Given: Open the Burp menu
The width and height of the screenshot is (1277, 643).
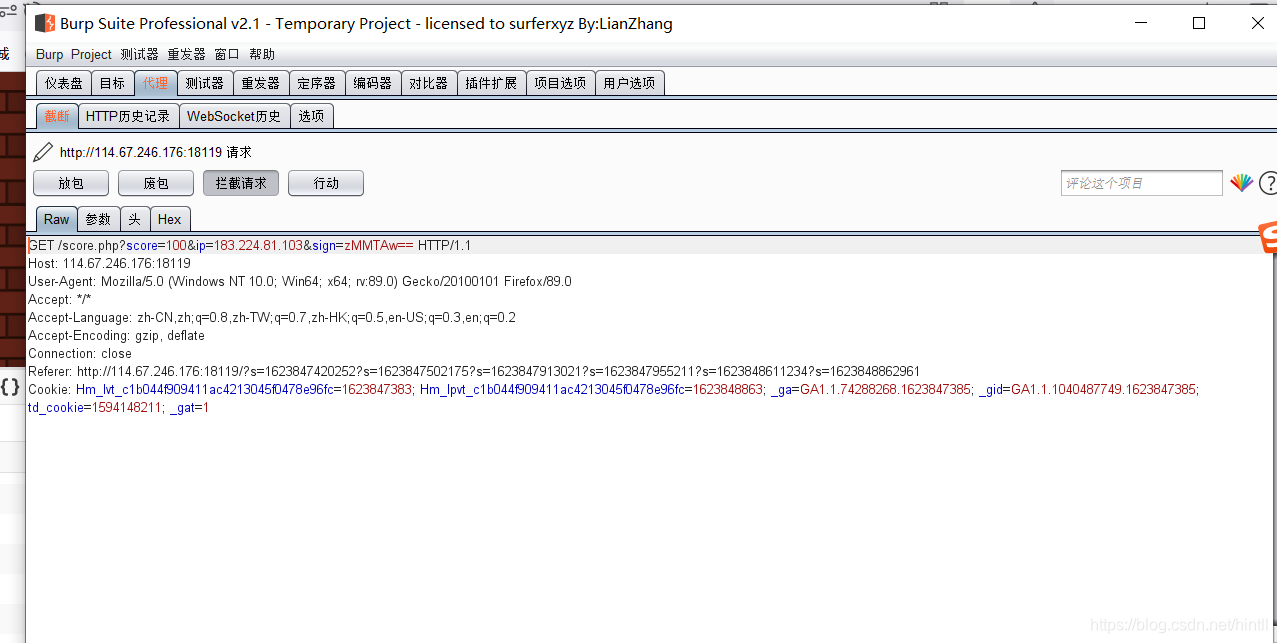Looking at the screenshot, I should coord(49,54).
